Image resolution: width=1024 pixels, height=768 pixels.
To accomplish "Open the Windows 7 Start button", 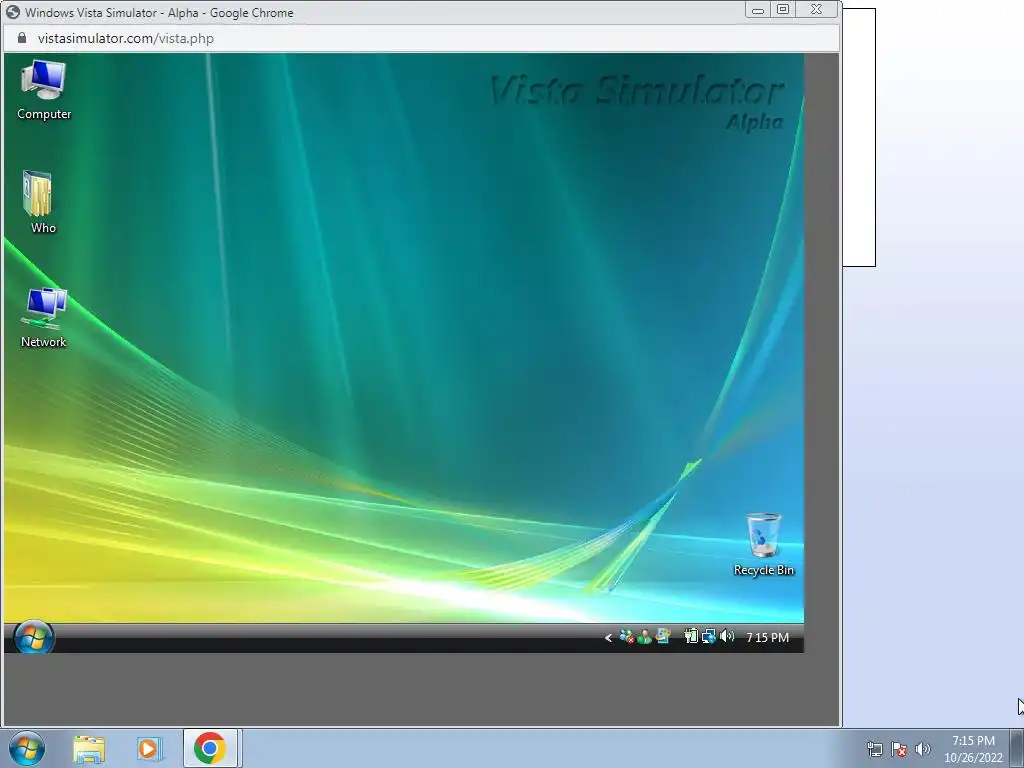I will point(27,748).
